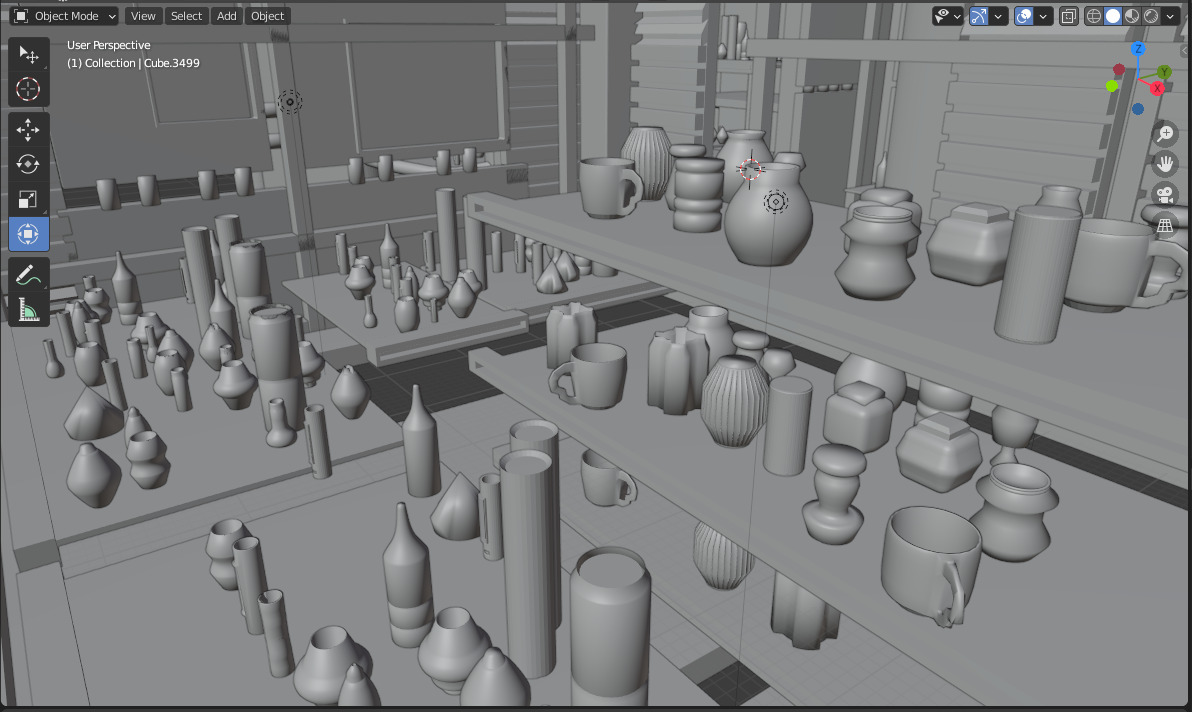
Task: Click the 3D cursor crosshair in viewport
Action: tap(750, 169)
